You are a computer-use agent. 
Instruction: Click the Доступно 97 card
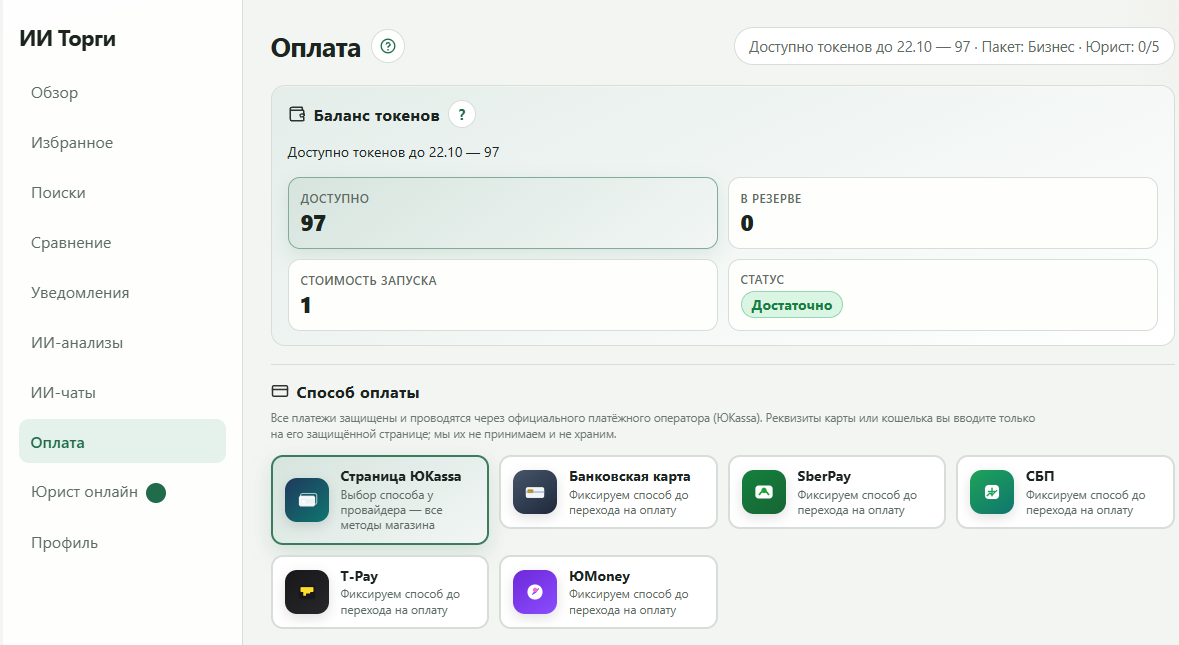502,213
